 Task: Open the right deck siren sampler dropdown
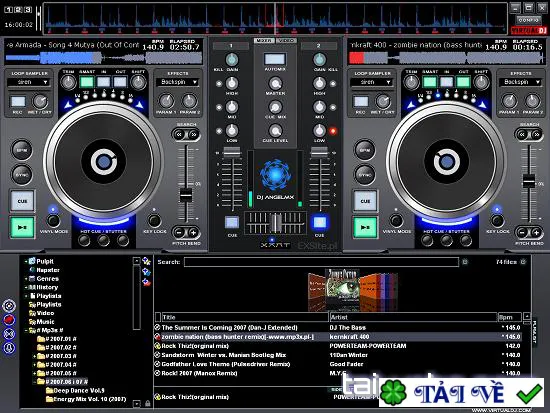372,82
